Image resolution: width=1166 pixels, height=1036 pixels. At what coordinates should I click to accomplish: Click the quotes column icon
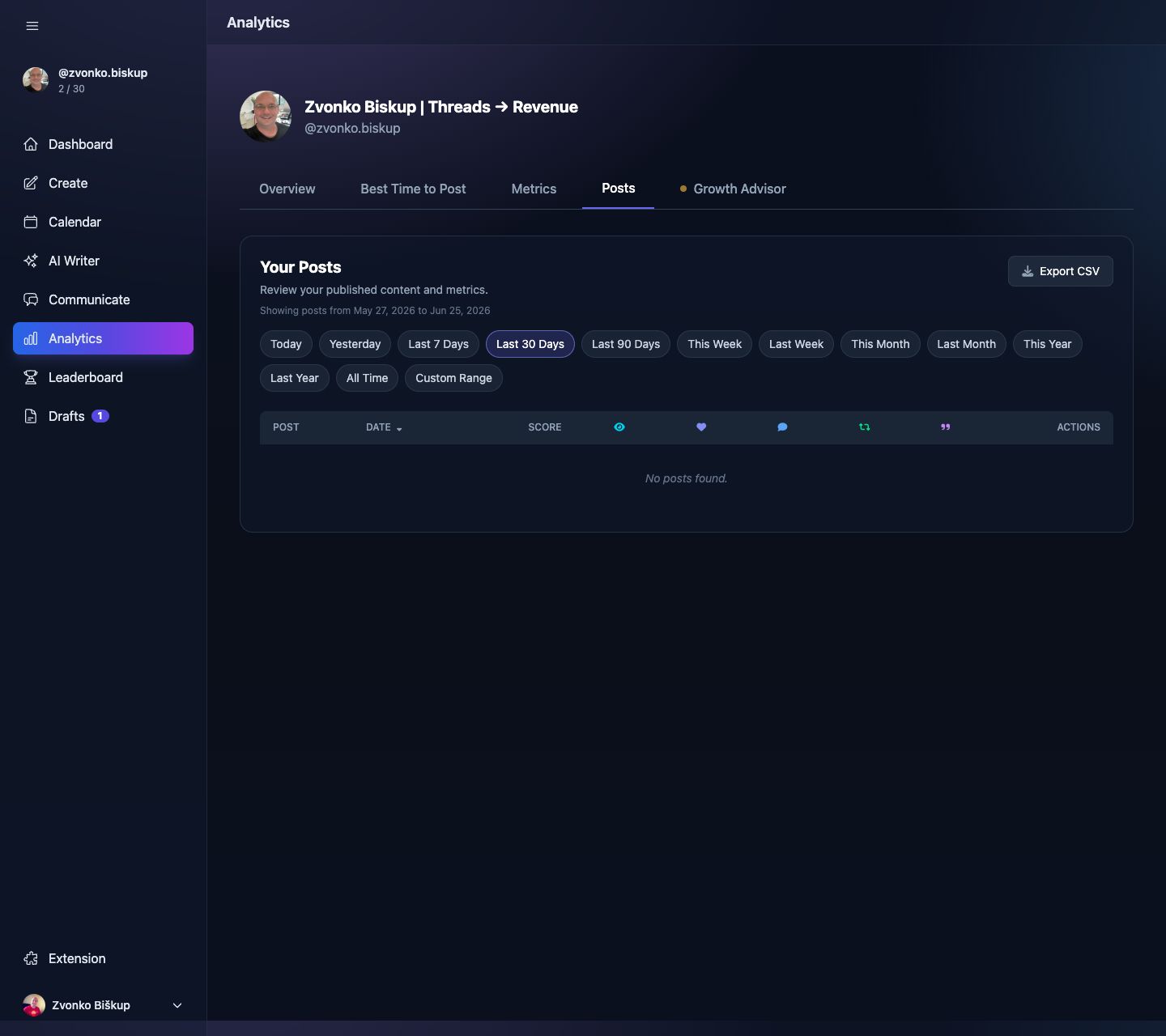(945, 427)
